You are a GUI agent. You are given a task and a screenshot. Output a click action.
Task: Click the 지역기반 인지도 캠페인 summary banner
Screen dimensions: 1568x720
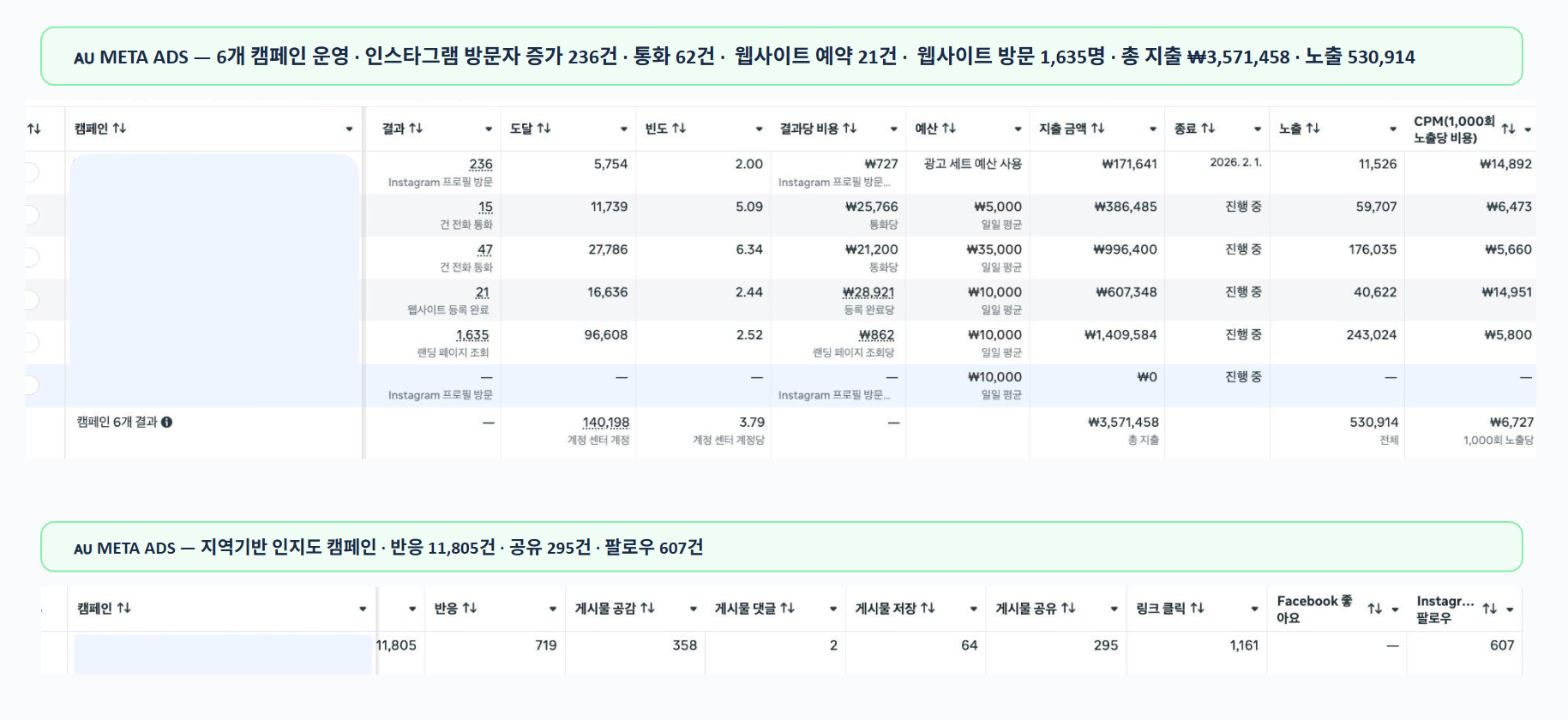(781, 547)
